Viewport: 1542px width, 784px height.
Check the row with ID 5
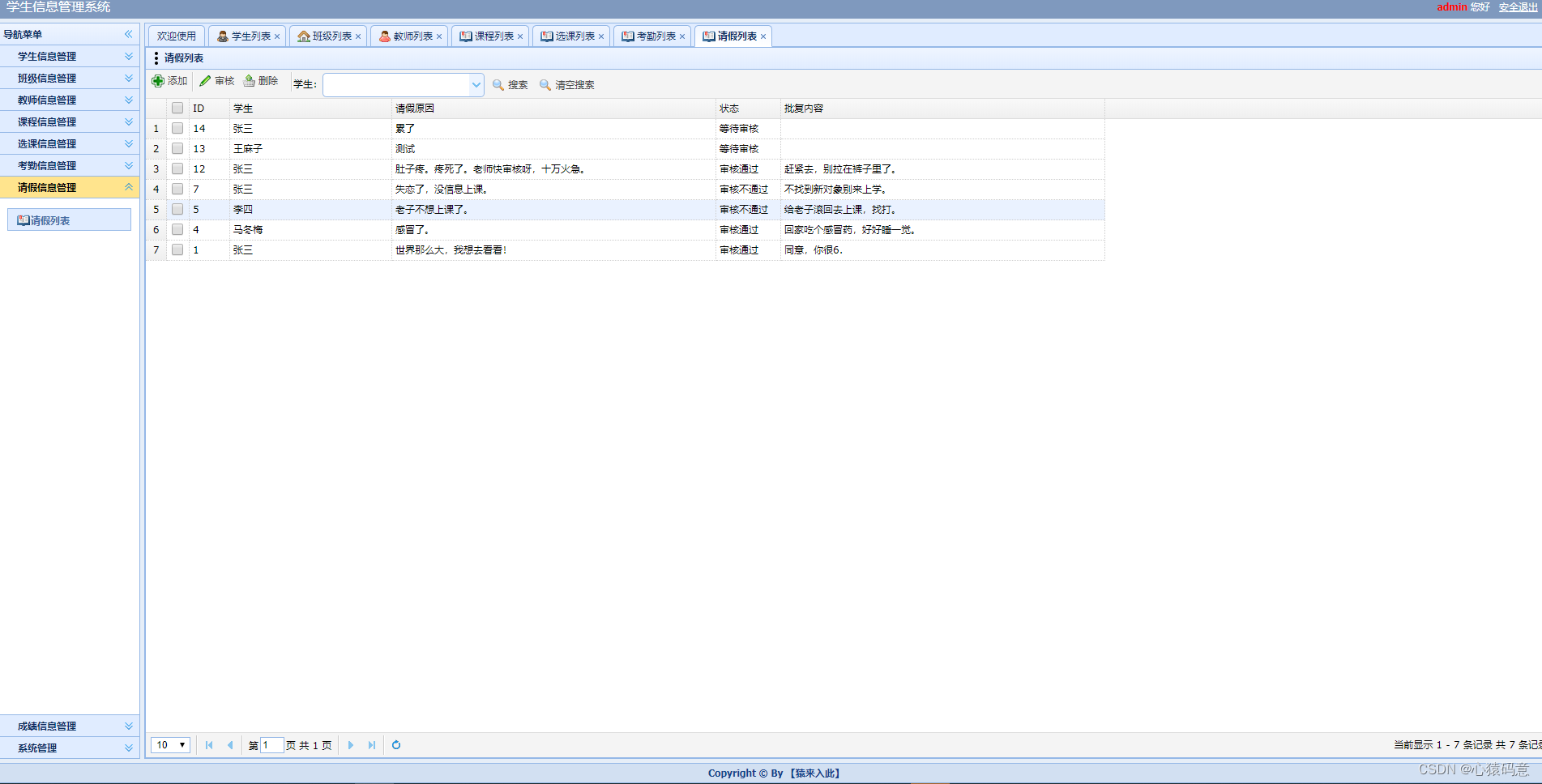click(x=177, y=210)
